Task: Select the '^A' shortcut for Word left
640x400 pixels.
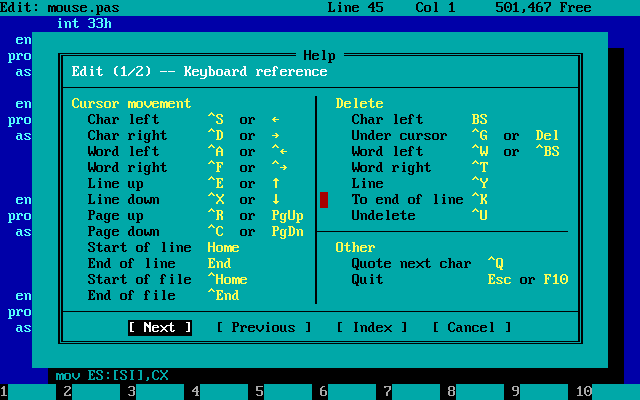Action: click(x=216, y=151)
